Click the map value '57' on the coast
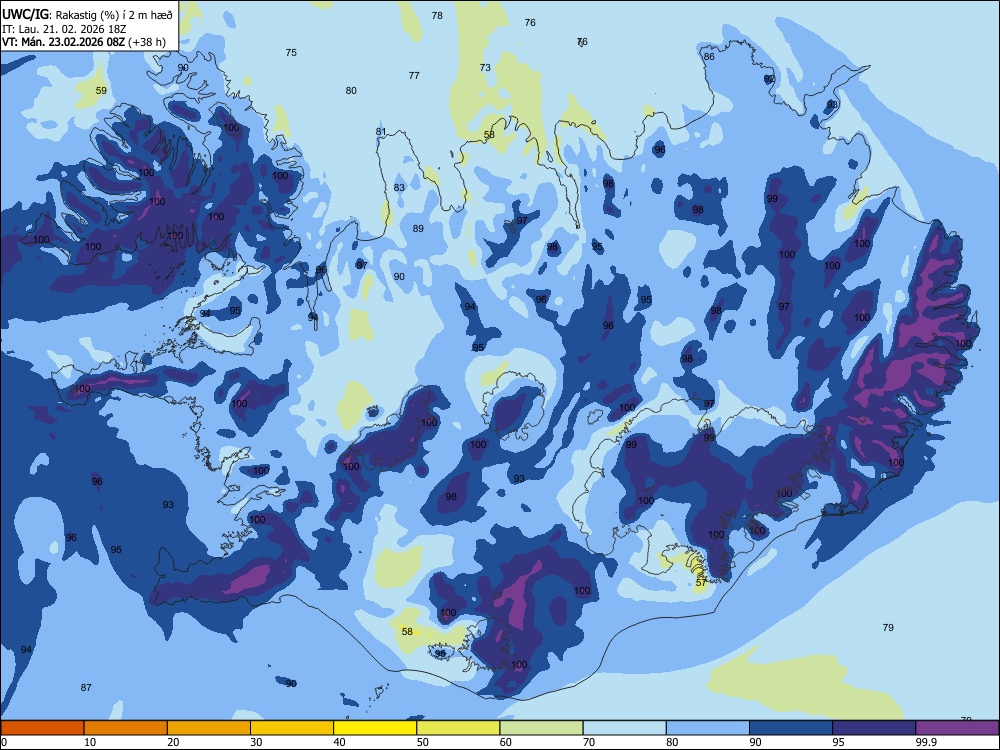The height and width of the screenshot is (750, 1000). tap(701, 582)
